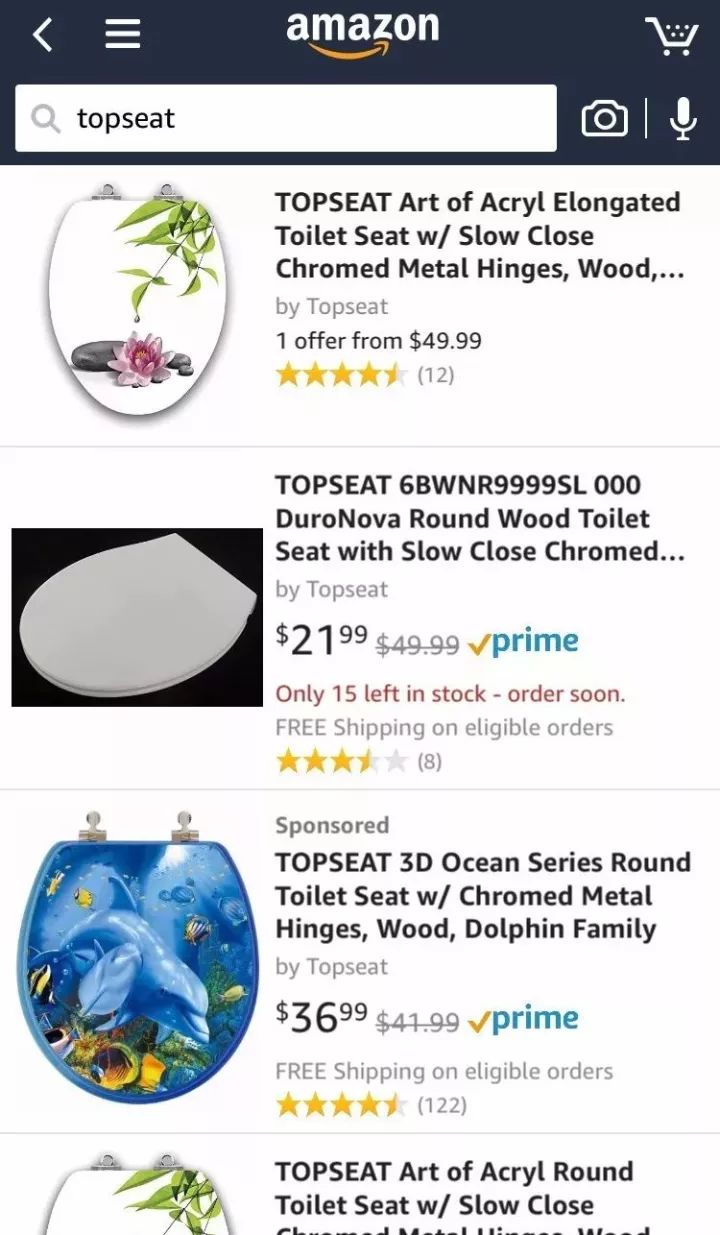Start voice search with microphone icon
This screenshot has width=720, height=1235.
click(x=684, y=119)
